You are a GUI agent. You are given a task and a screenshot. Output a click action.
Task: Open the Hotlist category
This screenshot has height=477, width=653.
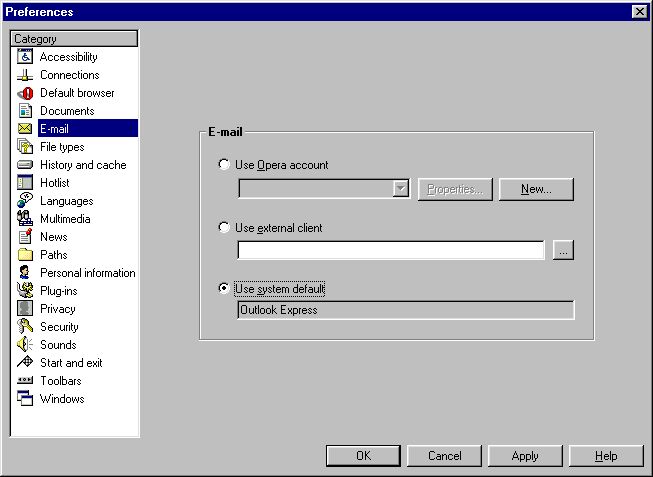(55, 182)
